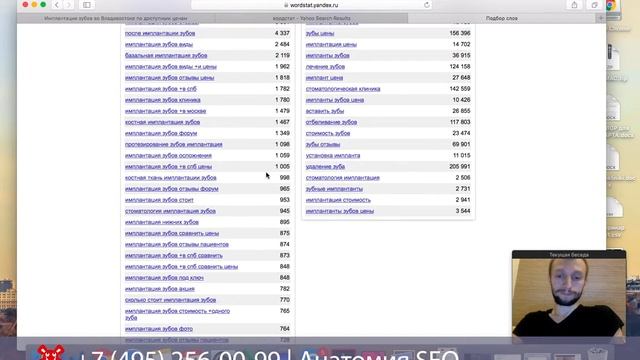Open link стоимость зубов
The width and height of the screenshot is (640, 360).
tap(328, 133)
